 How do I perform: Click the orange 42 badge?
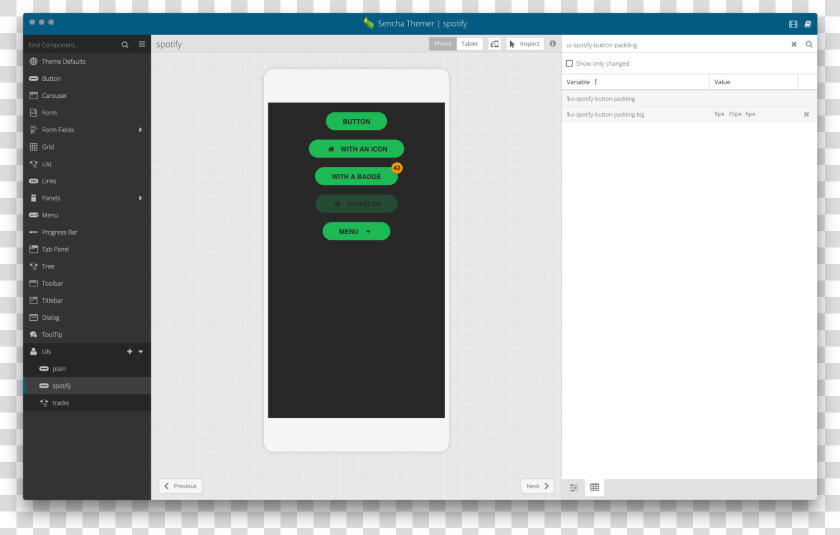396,168
